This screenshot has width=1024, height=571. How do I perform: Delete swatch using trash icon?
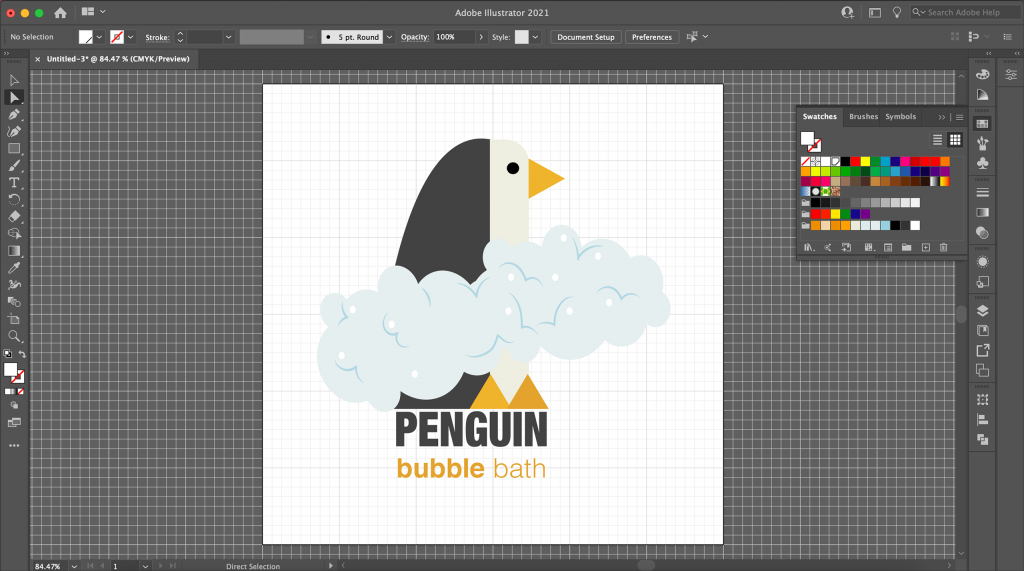943,247
